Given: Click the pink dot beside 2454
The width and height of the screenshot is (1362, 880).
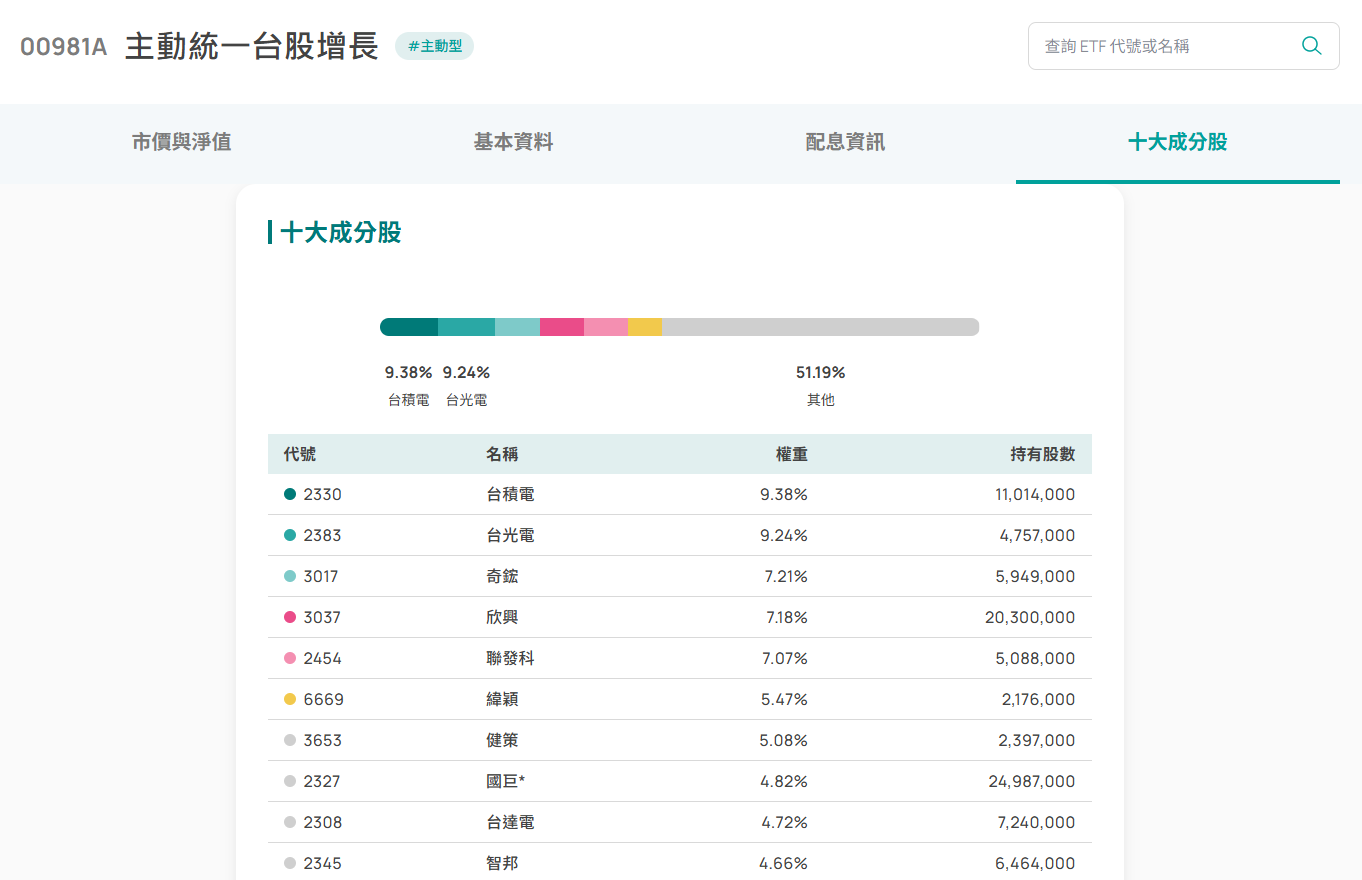Looking at the screenshot, I should (x=290, y=658).
